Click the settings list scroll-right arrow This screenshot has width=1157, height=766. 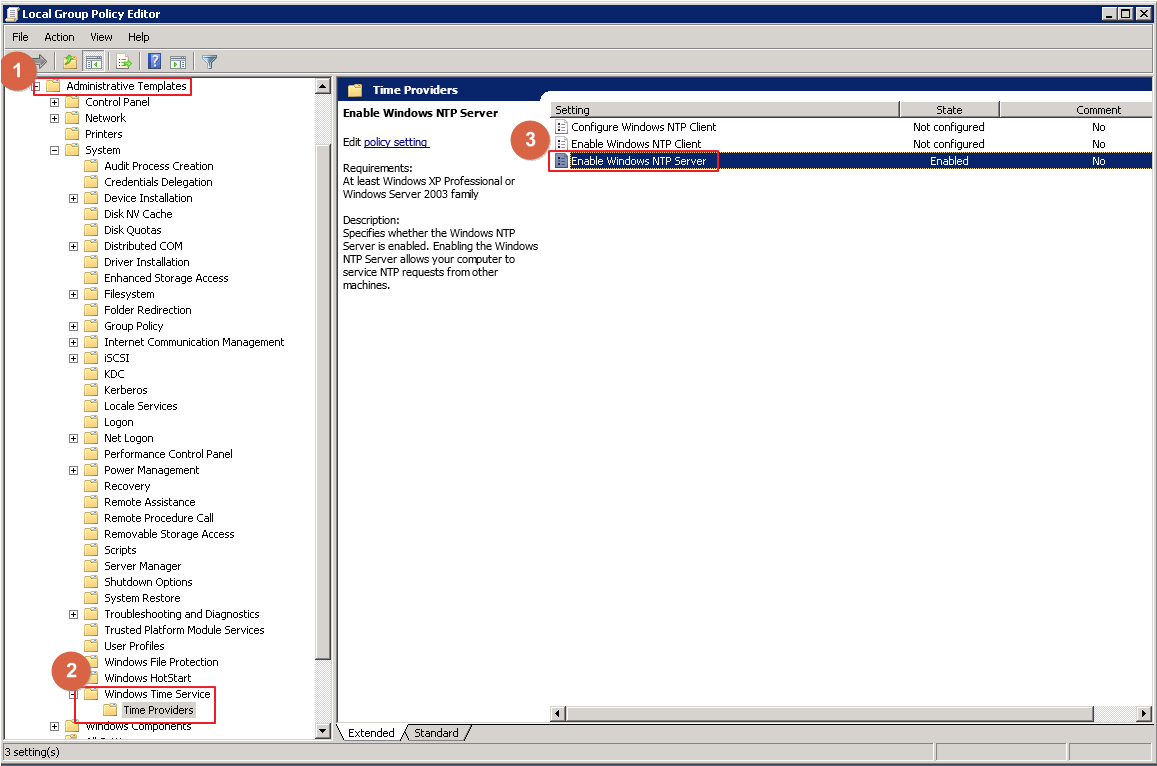coord(1144,713)
